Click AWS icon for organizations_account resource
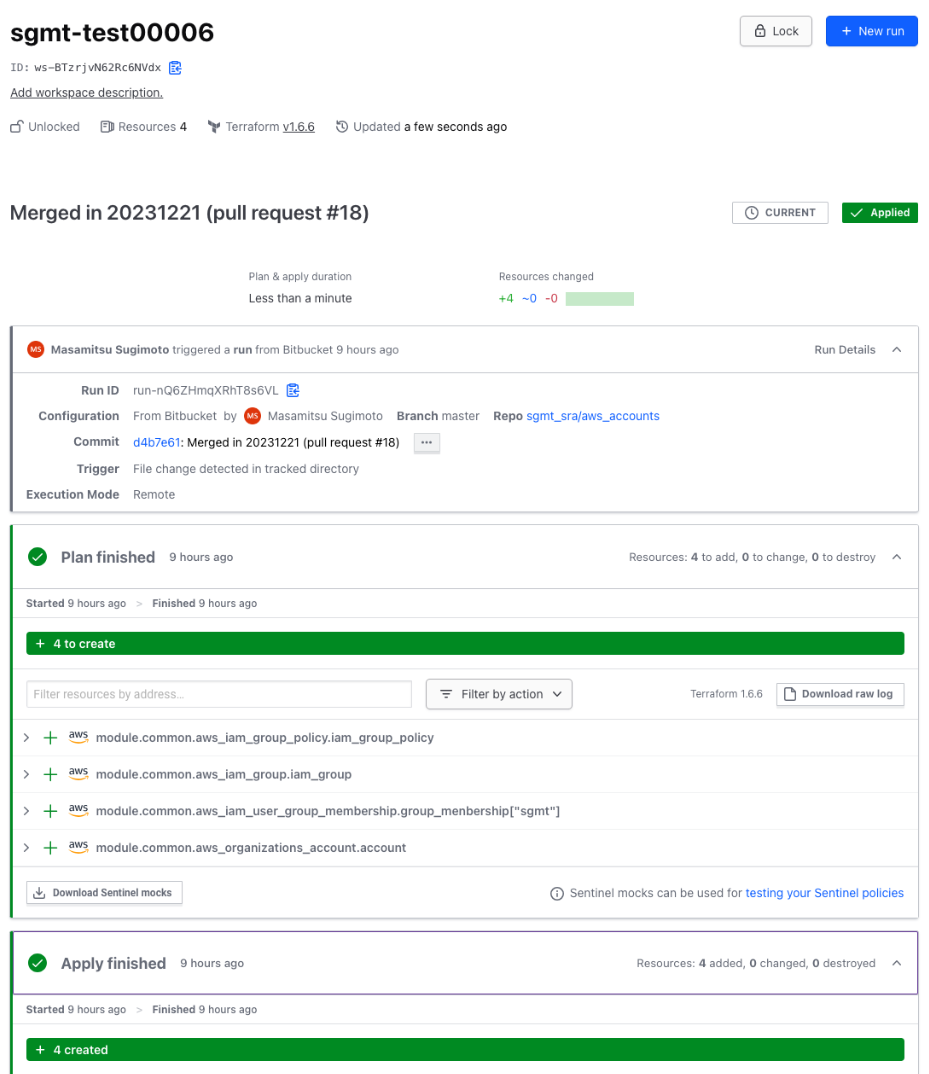The width and height of the screenshot is (929, 1074). click(78, 847)
